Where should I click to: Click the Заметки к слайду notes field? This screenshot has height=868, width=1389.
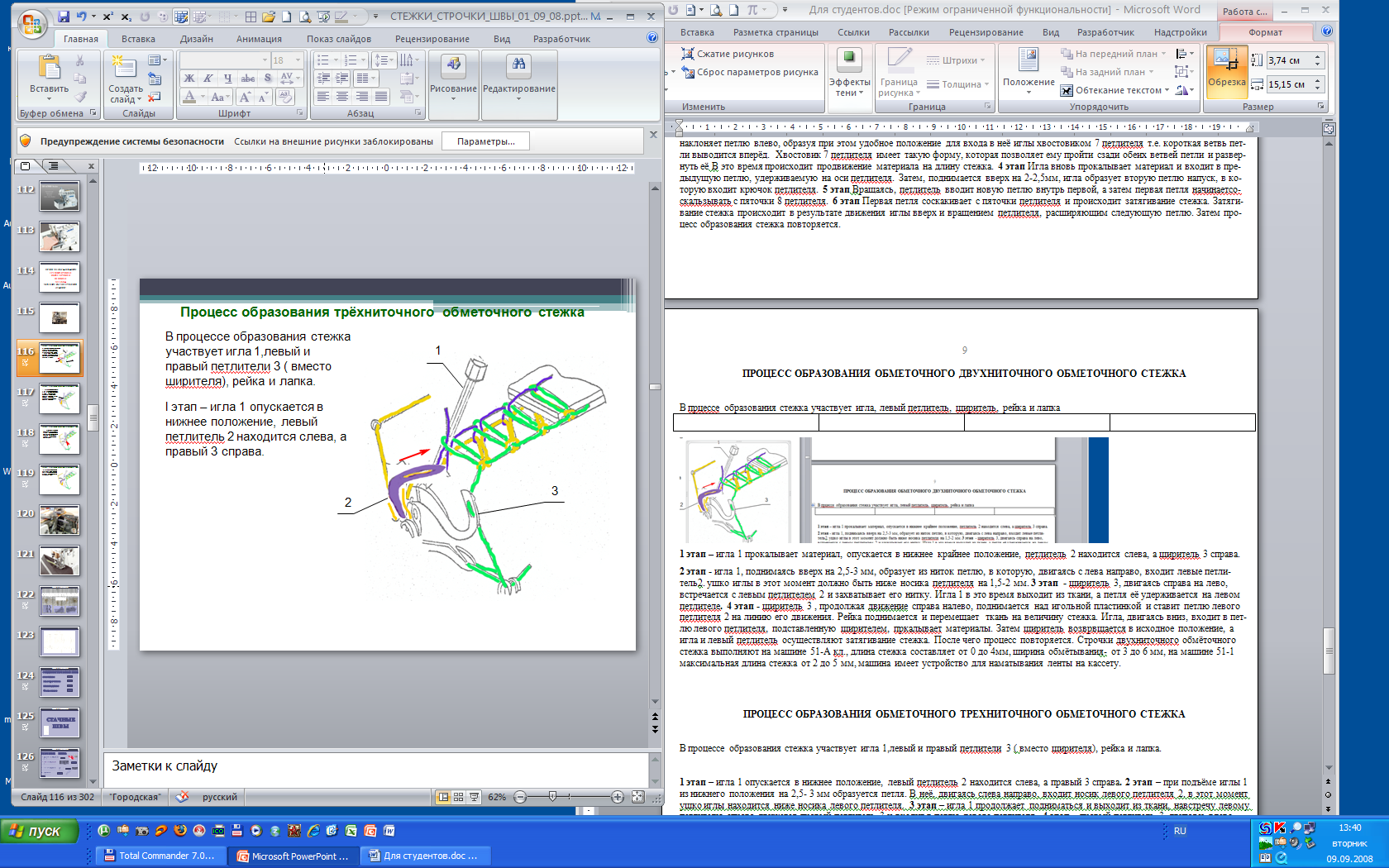[375, 766]
